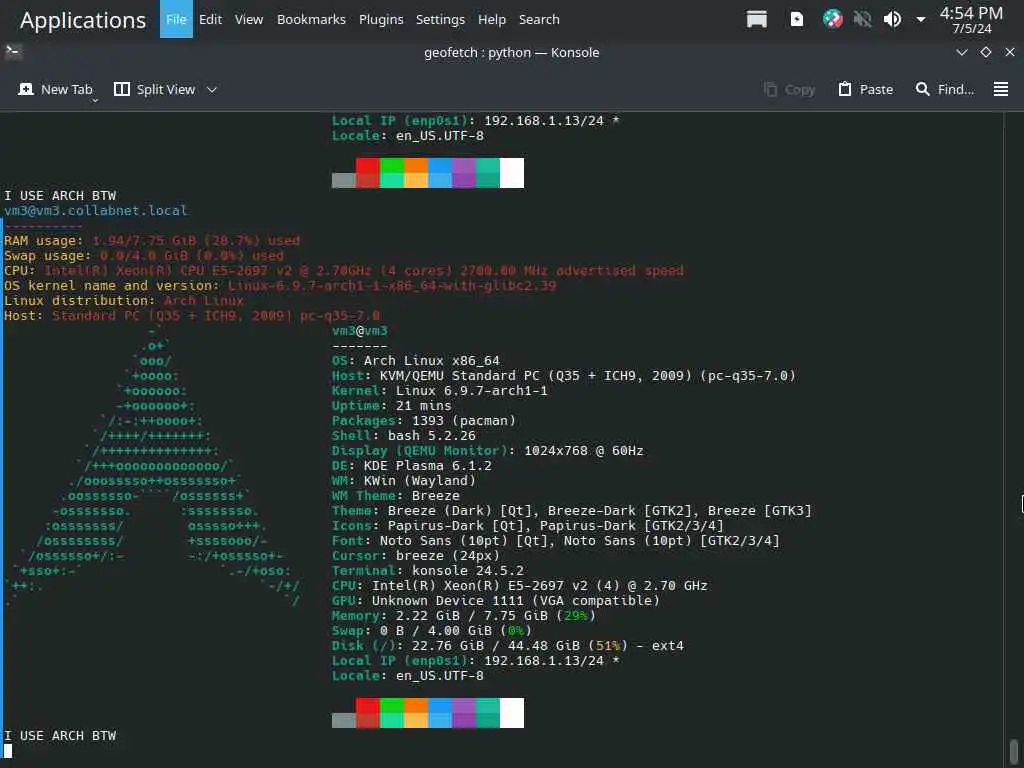Click the 'Memory: 2.22 GiB / 7.75 GiB' line
This screenshot has width=1024, height=768.
464,616
